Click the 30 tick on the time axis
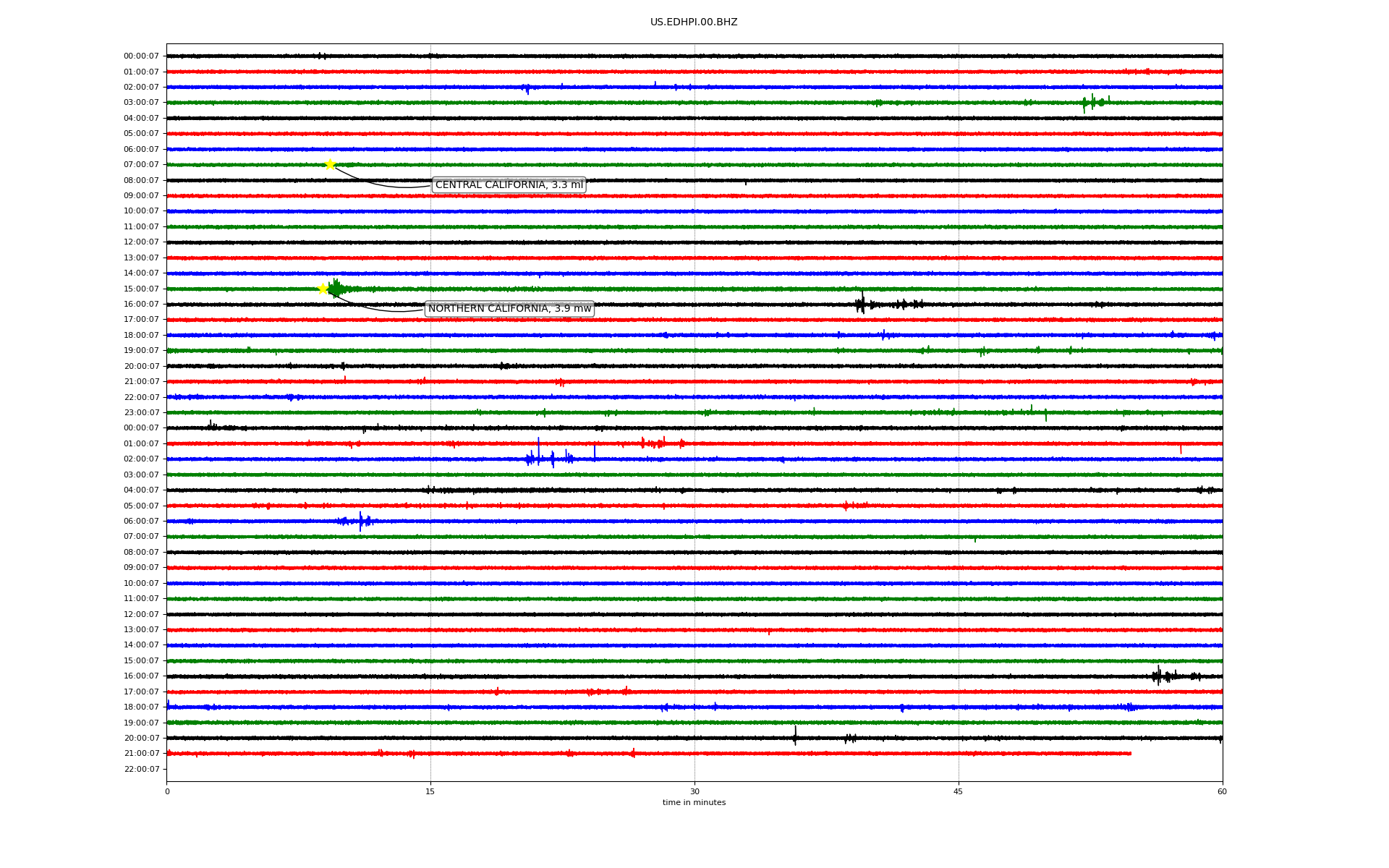The height and width of the screenshot is (868, 1389). tap(694, 791)
